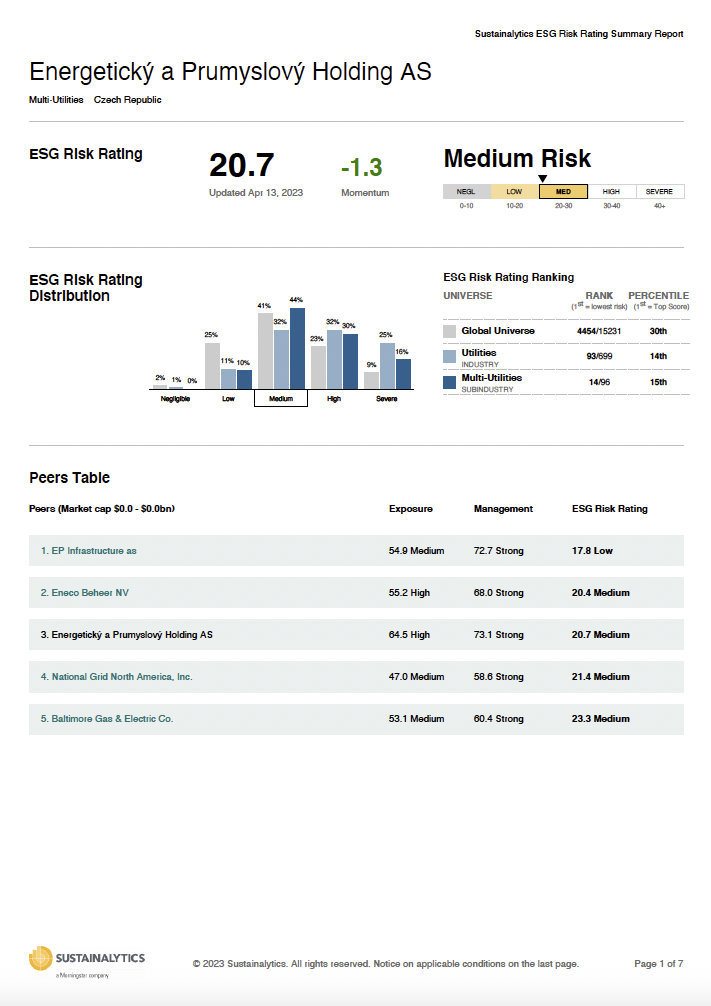The width and height of the screenshot is (711, 1006).
Task: Click the -1.3 Momentum value
Action: coord(361,167)
